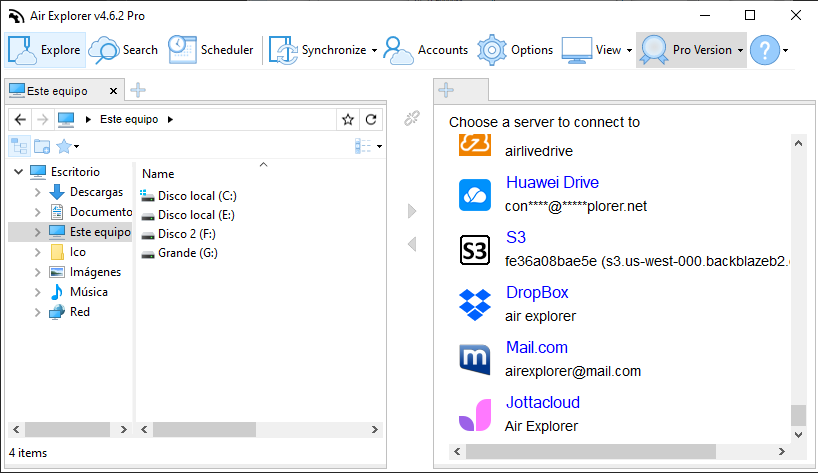Click the View toolbar button
The height and width of the screenshot is (473, 818).
pos(592,50)
